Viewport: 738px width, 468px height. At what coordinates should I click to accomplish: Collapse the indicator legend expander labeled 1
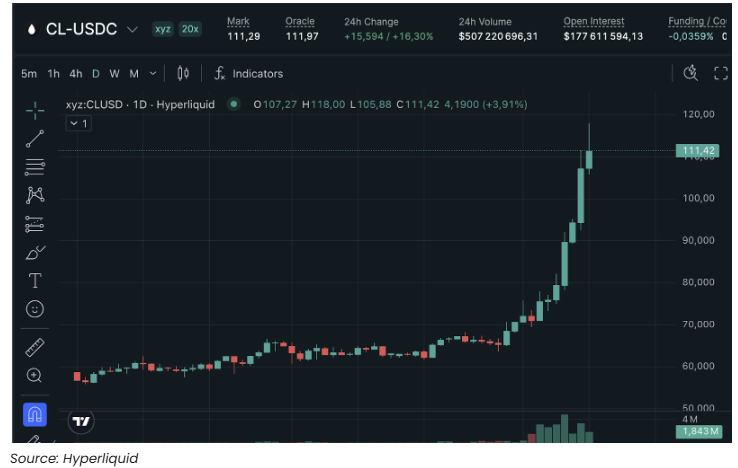pos(78,123)
